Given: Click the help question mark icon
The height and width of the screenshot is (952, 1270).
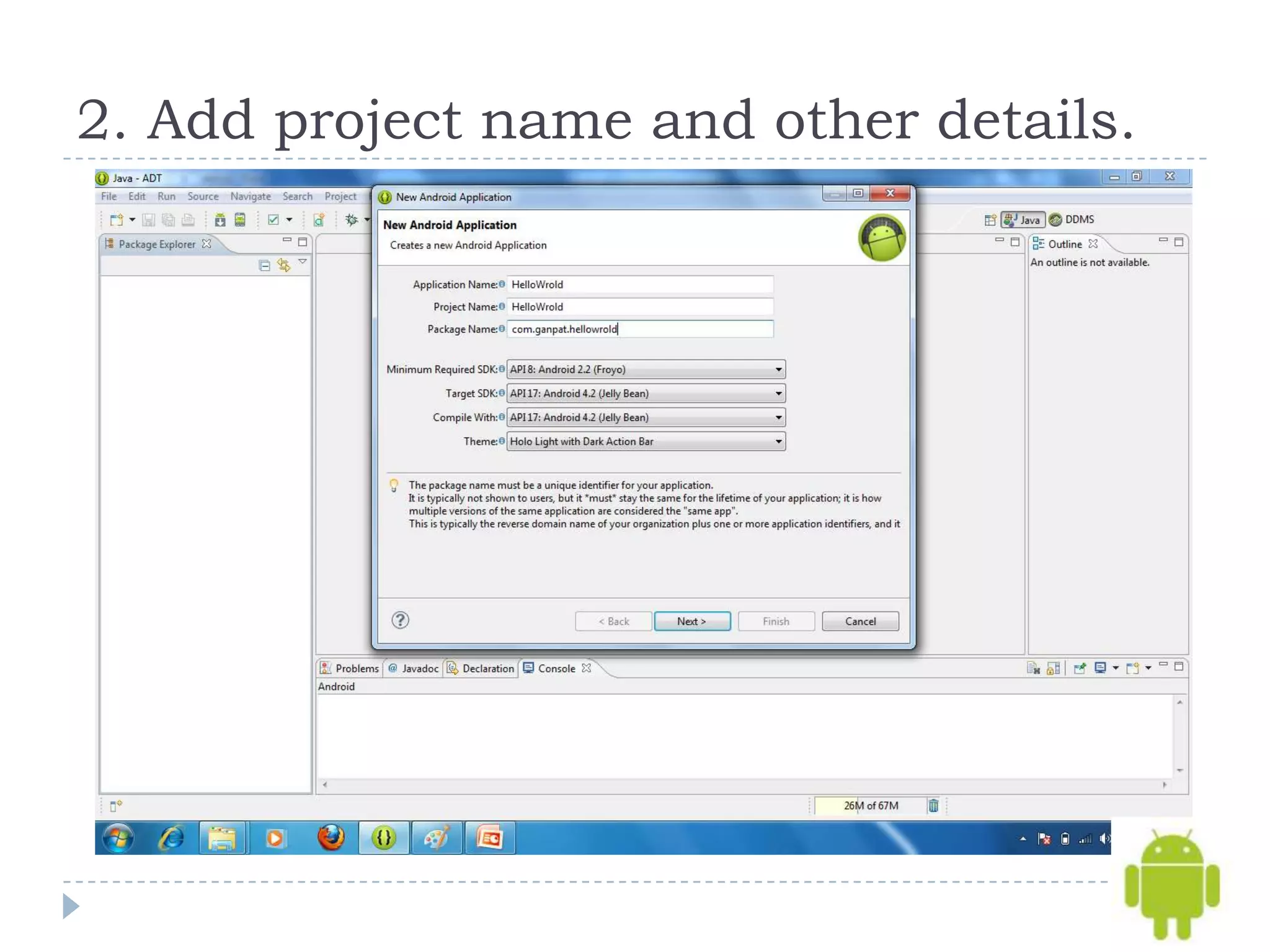Looking at the screenshot, I should (x=401, y=620).
